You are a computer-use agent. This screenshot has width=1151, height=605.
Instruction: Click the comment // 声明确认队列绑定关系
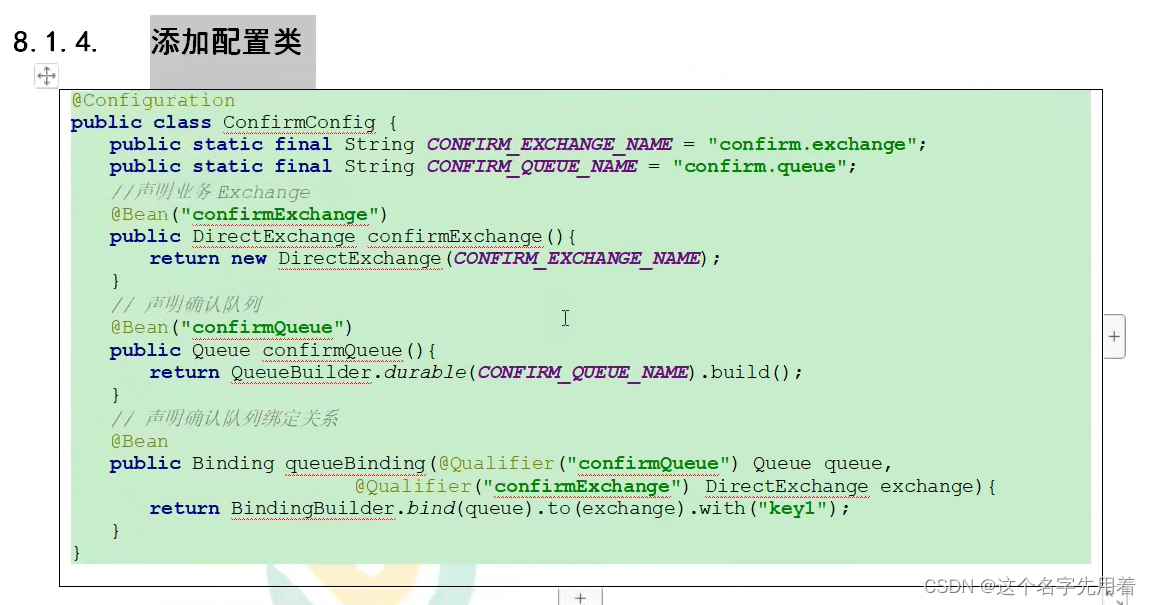pos(224,419)
